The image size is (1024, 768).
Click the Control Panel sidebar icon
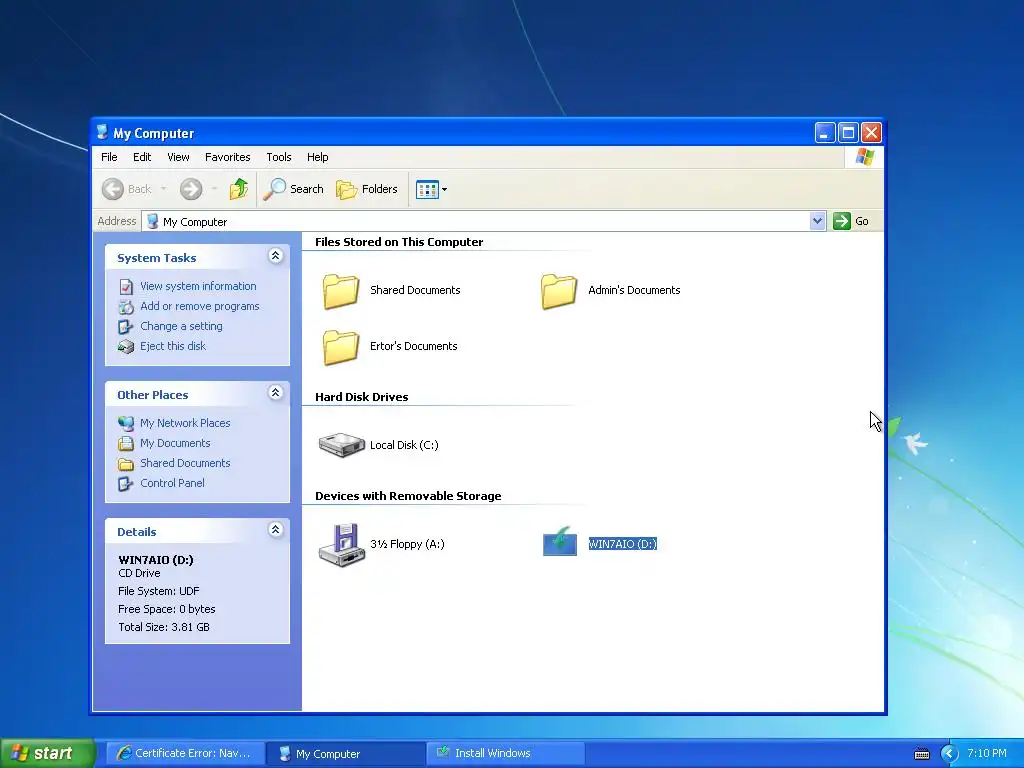click(125, 484)
